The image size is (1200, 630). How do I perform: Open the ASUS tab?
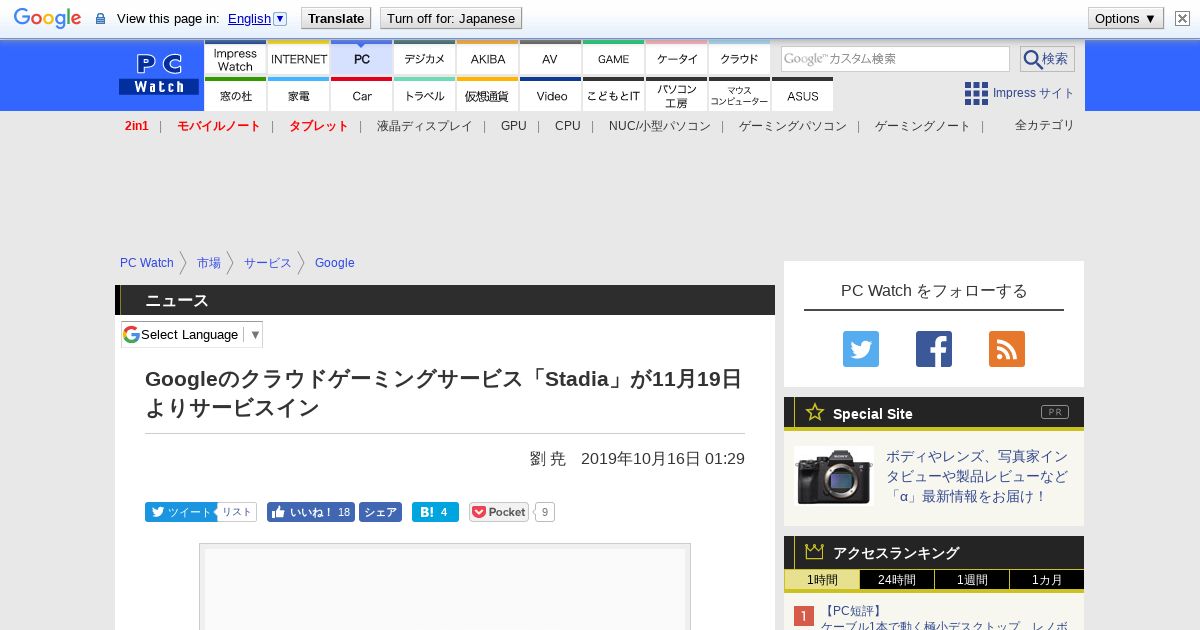click(x=803, y=95)
